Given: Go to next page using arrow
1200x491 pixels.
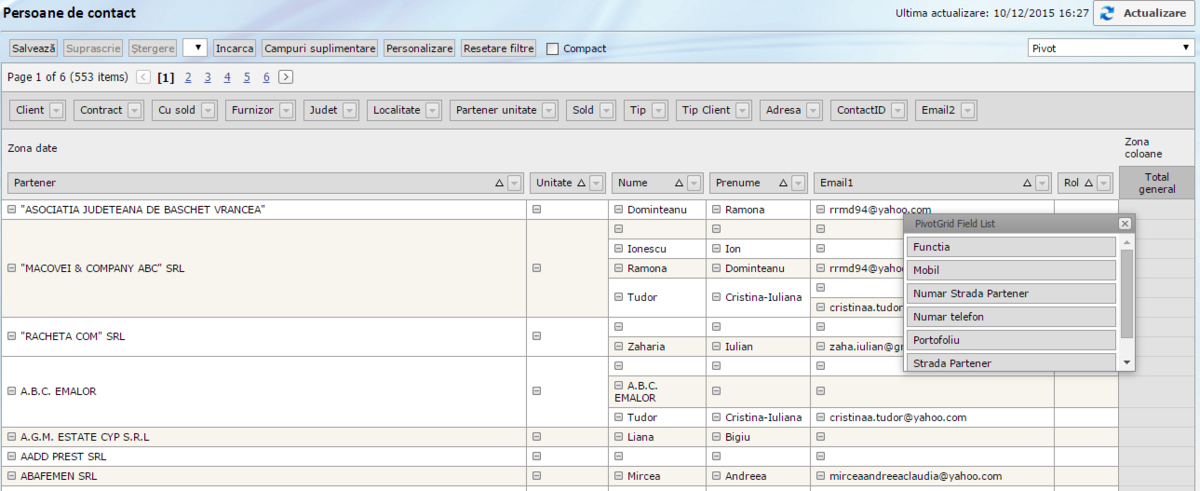Looking at the screenshot, I should (286, 77).
